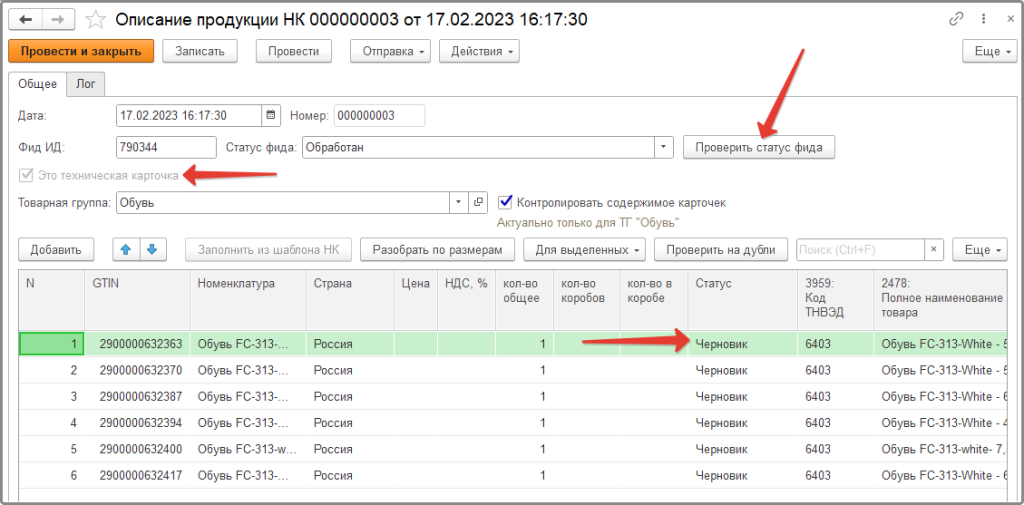Open calendar picker next to Дата field

coord(271,116)
